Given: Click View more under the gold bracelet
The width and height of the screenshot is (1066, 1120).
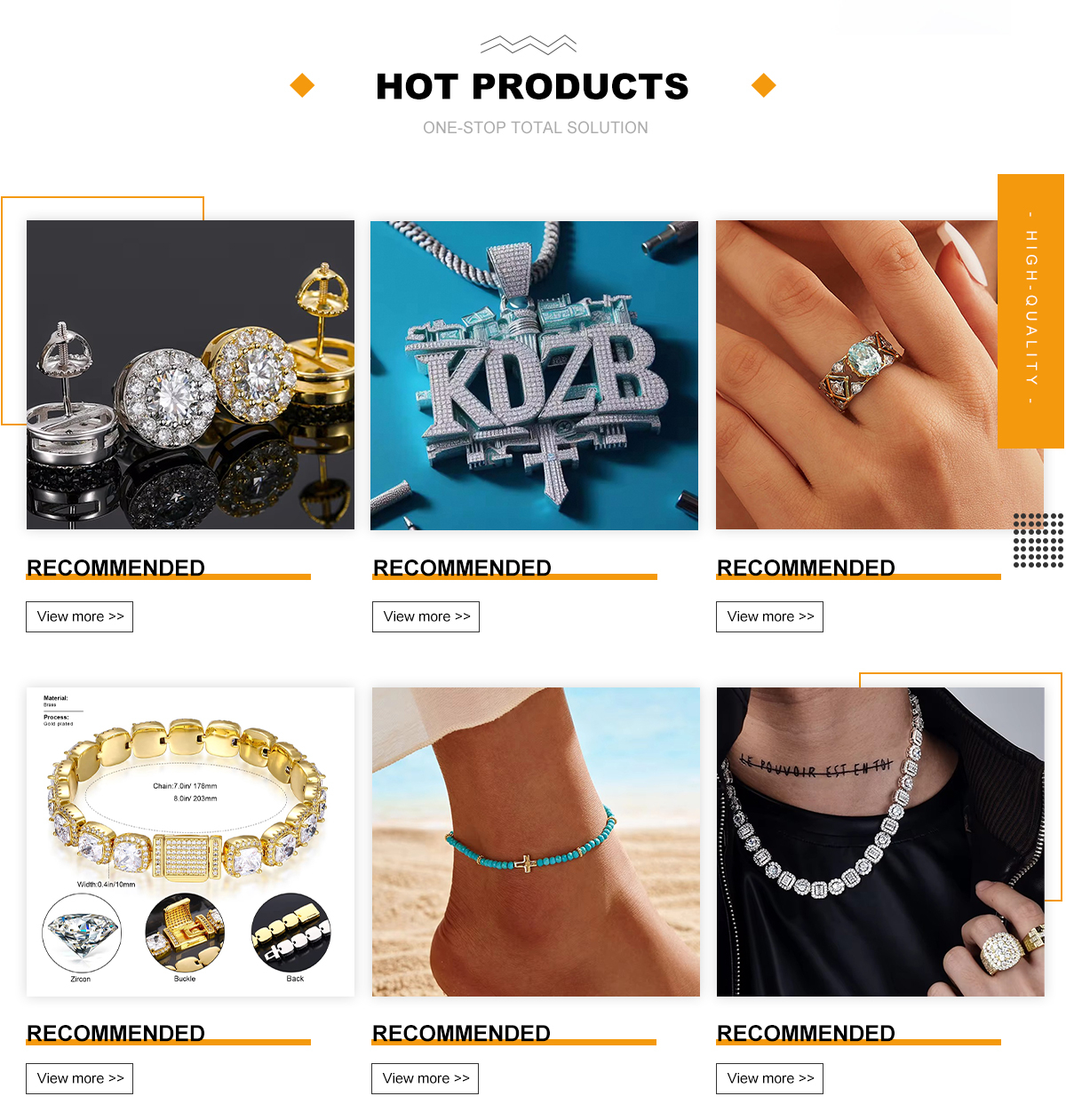Looking at the screenshot, I should coord(80,1078).
